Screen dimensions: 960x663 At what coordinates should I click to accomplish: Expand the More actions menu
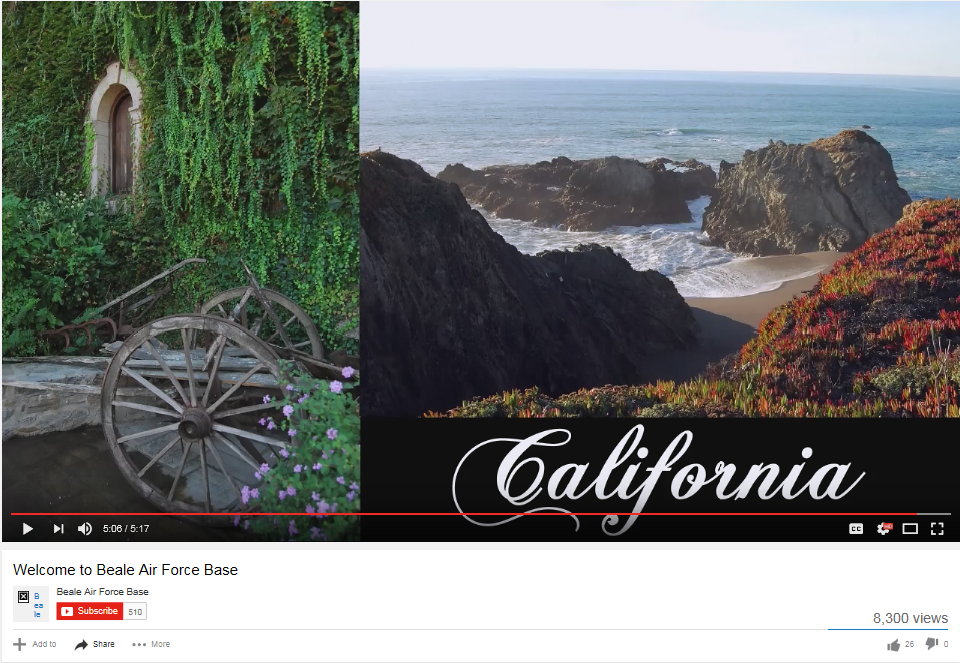pyautogui.click(x=151, y=644)
